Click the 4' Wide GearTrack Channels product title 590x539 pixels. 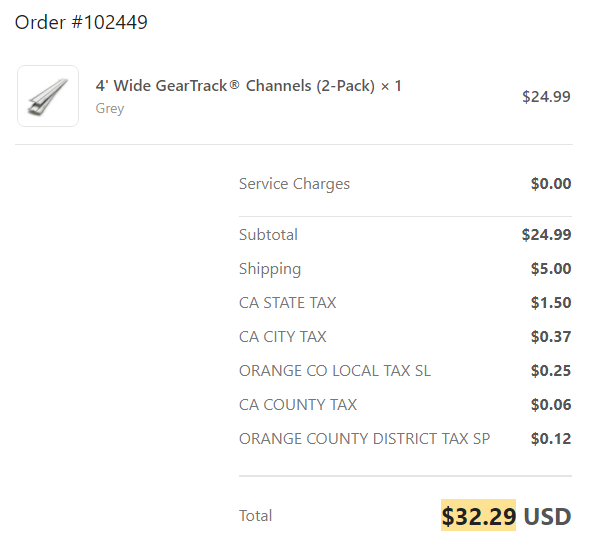click(248, 86)
